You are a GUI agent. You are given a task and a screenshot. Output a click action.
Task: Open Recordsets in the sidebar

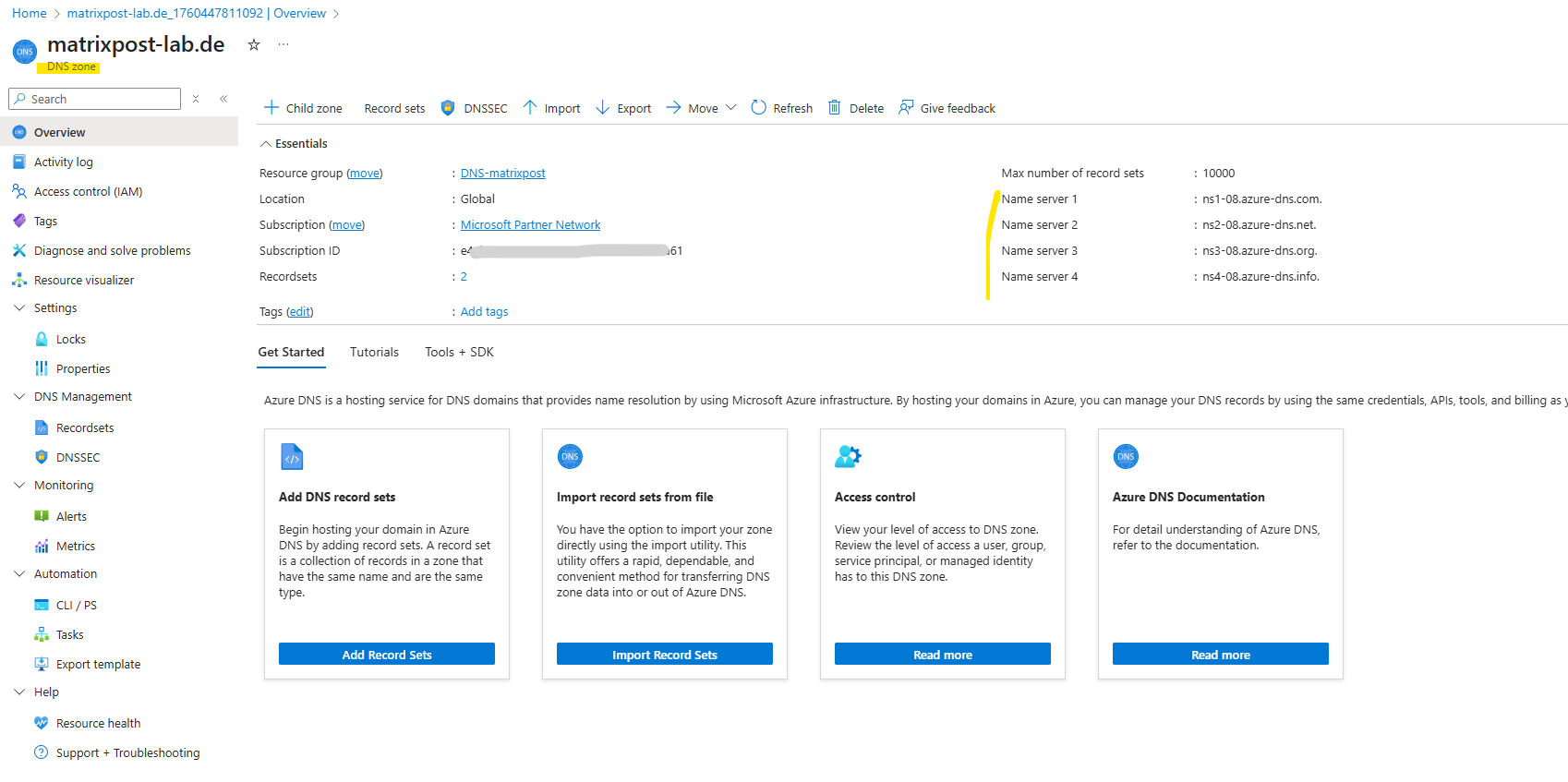85,428
